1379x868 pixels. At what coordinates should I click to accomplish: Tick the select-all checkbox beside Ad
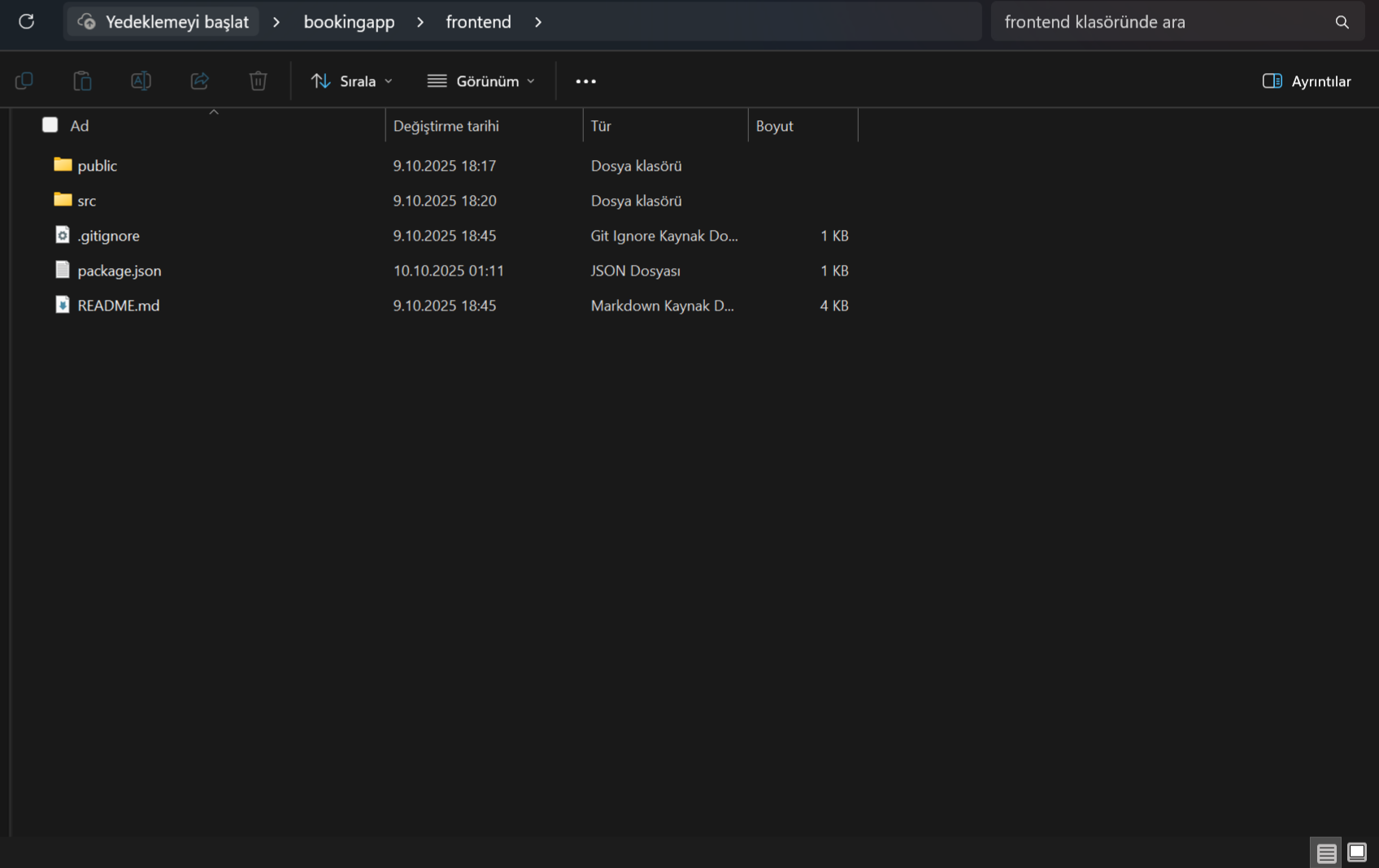pos(50,125)
